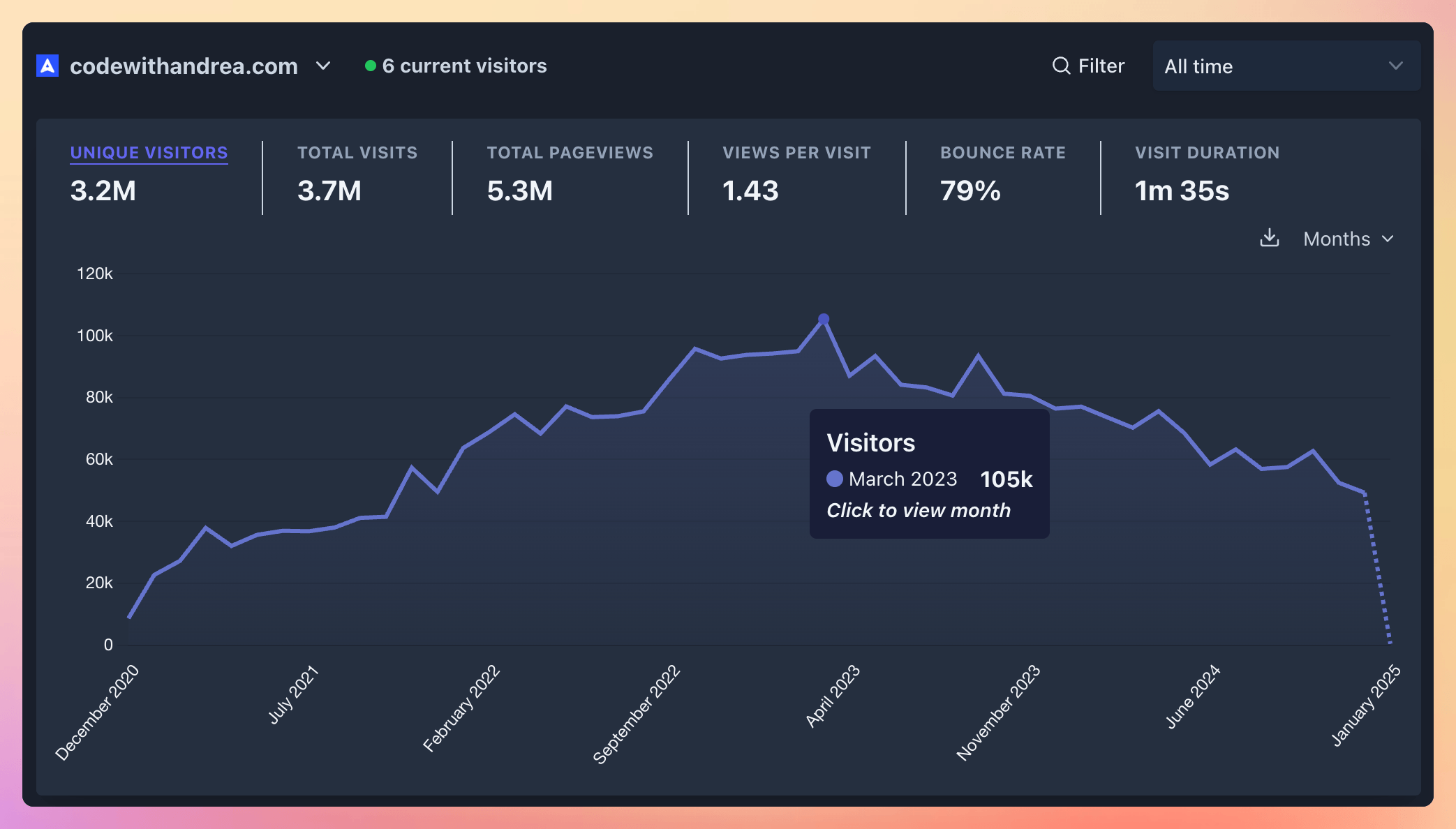The width and height of the screenshot is (1456, 829).
Task: Open the All time date range dropdown
Action: [1286, 66]
